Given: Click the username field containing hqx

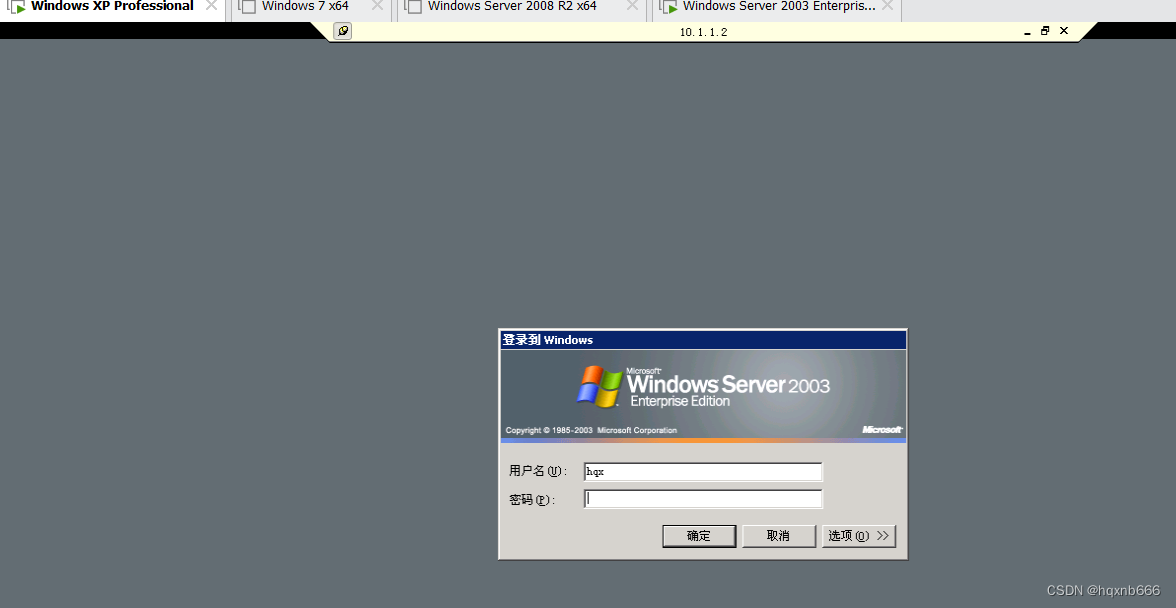Looking at the screenshot, I should click(703, 472).
